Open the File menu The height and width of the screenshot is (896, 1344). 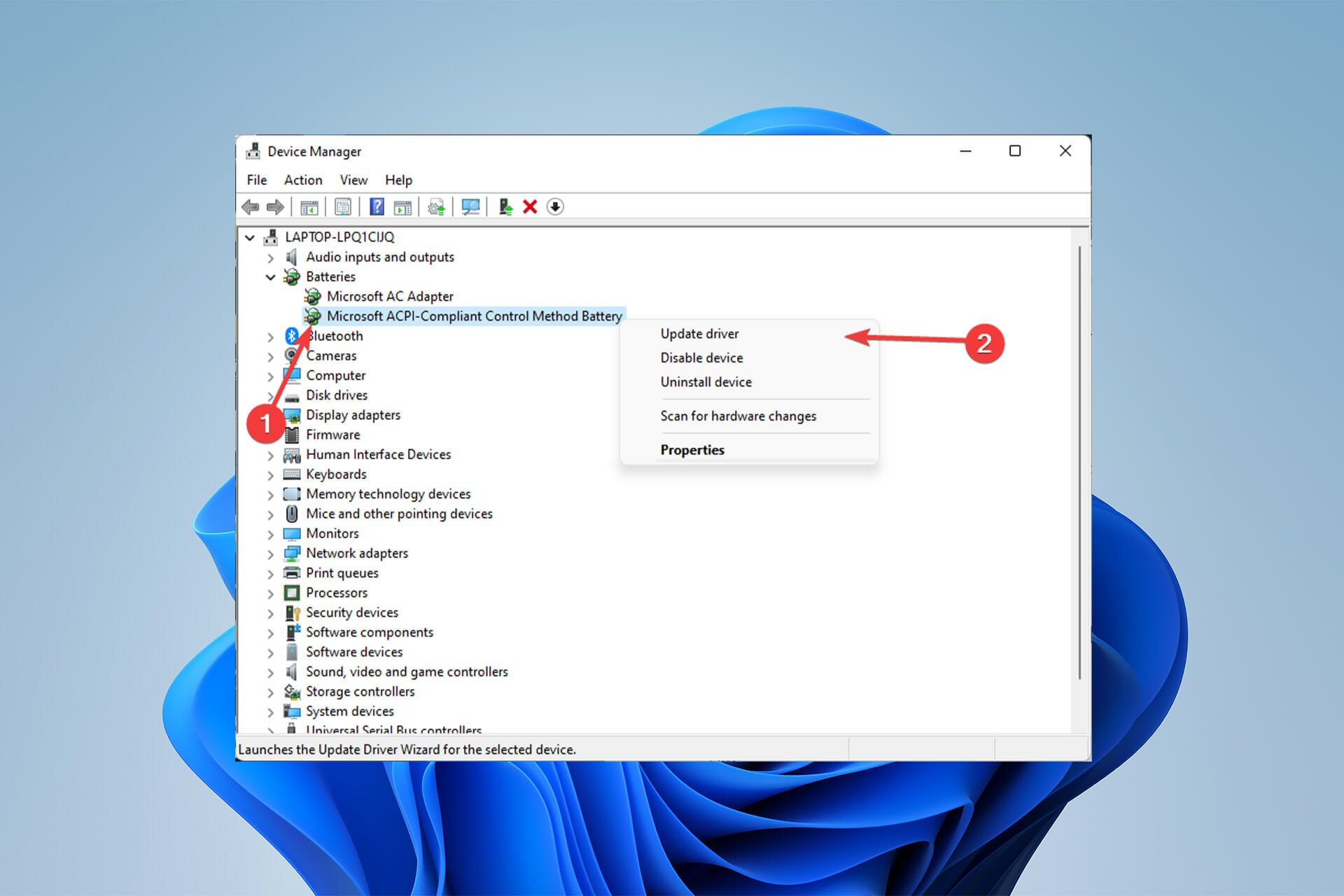point(257,180)
